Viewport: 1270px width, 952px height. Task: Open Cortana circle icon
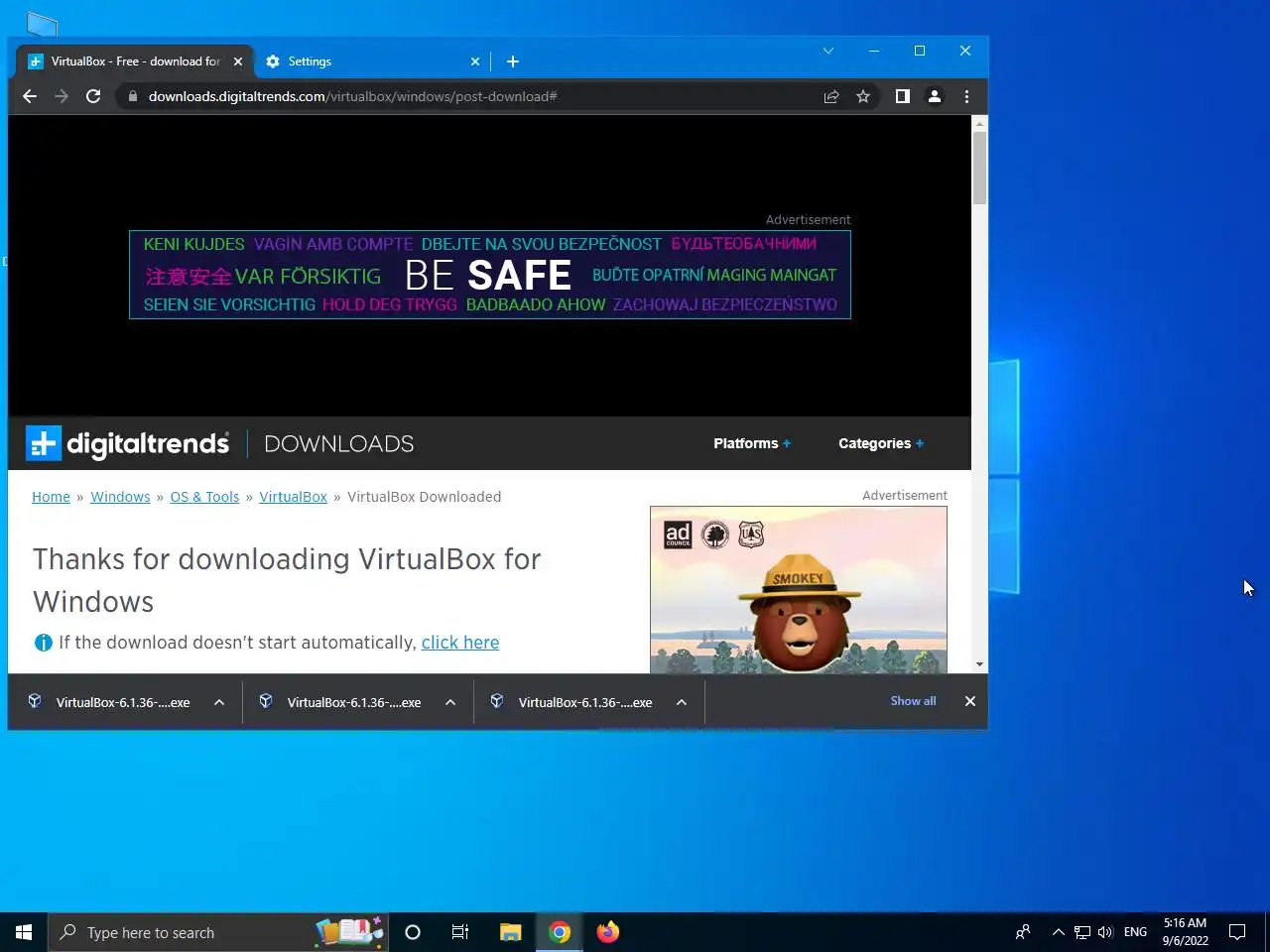click(413, 932)
